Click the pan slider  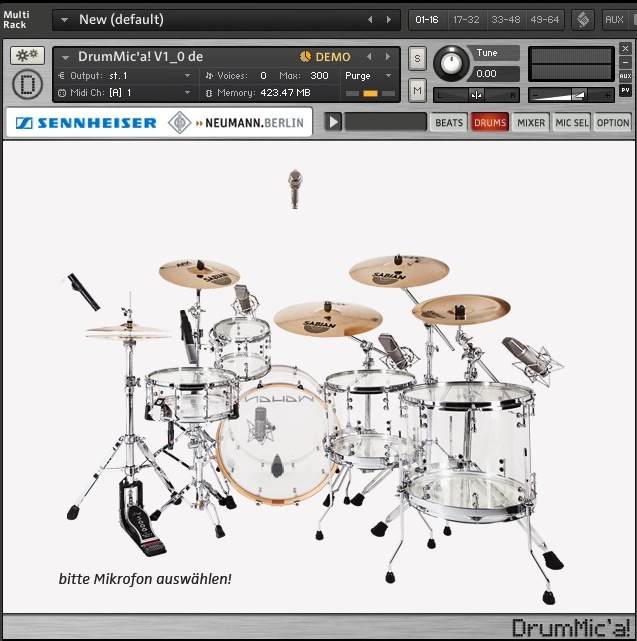(x=476, y=95)
